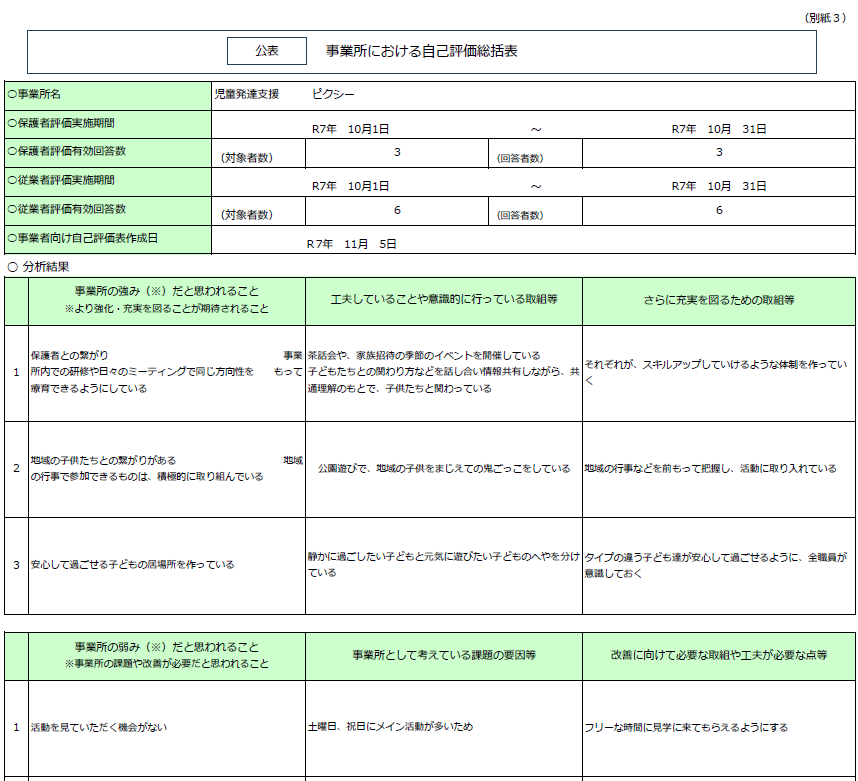This screenshot has width=858, height=781.
Task: Click the cell about 公園遊び and 鬼ごっこ
Action: 443,468
